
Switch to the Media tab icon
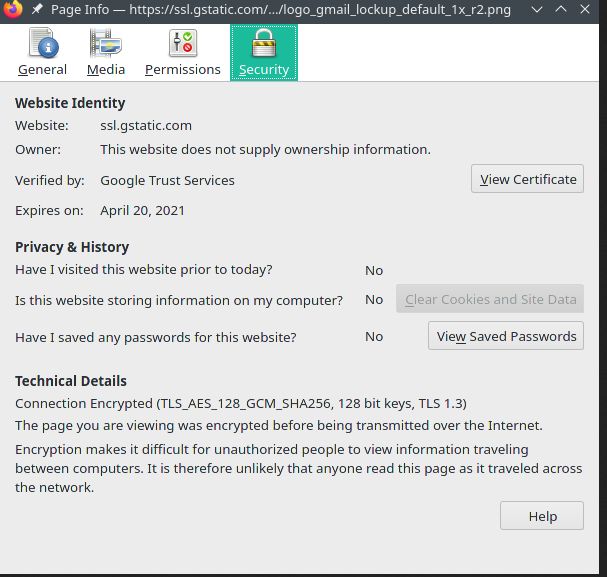(105, 43)
